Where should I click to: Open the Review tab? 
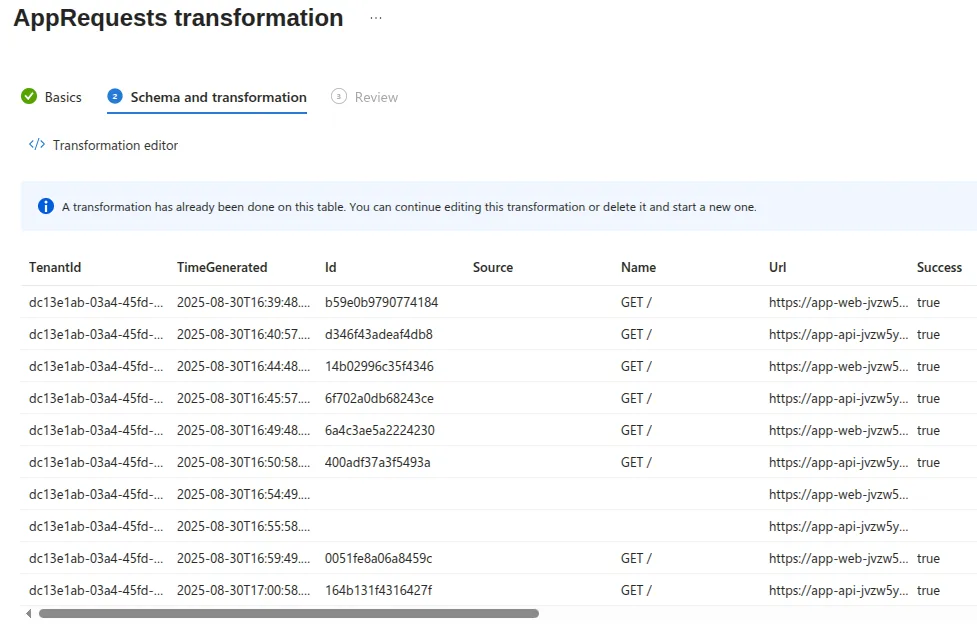pyautogui.click(x=376, y=97)
